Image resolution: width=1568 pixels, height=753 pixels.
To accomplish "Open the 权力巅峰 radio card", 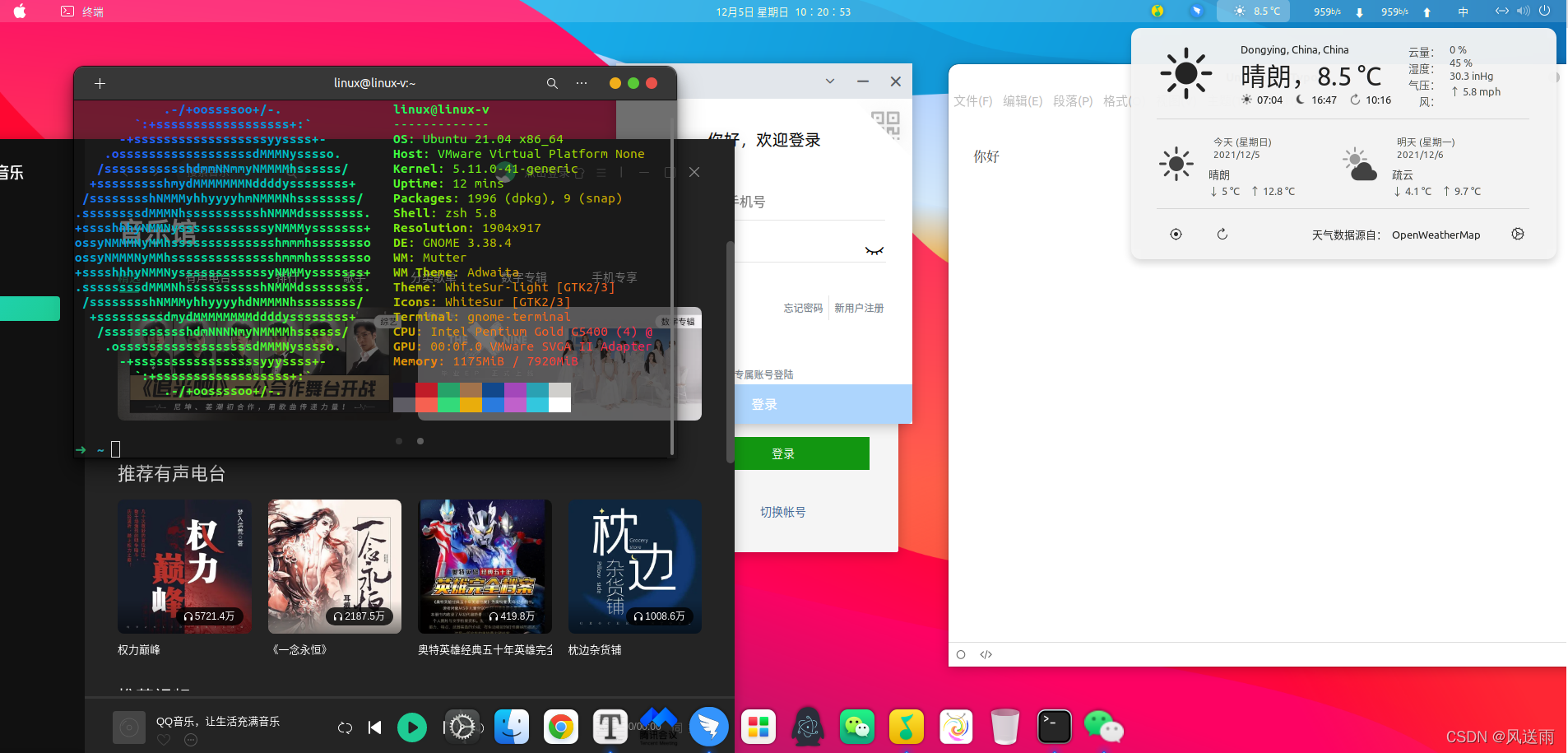I will pos(184,566).
